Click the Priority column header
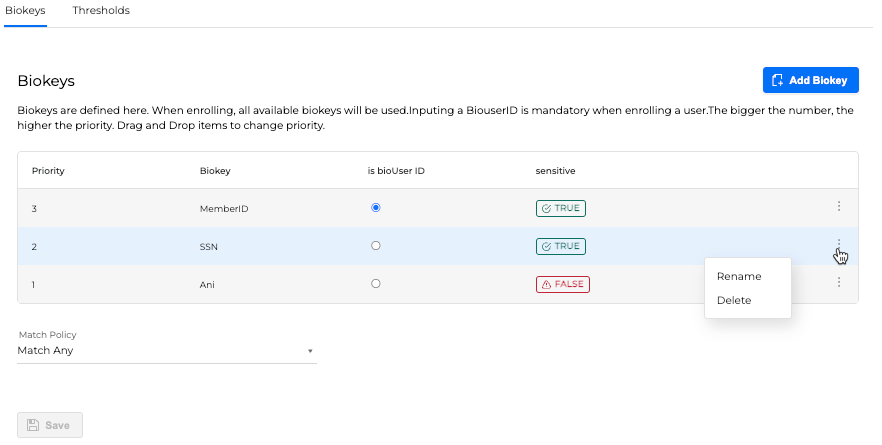This screenshot has width=882, height=445. click(48, 171)
